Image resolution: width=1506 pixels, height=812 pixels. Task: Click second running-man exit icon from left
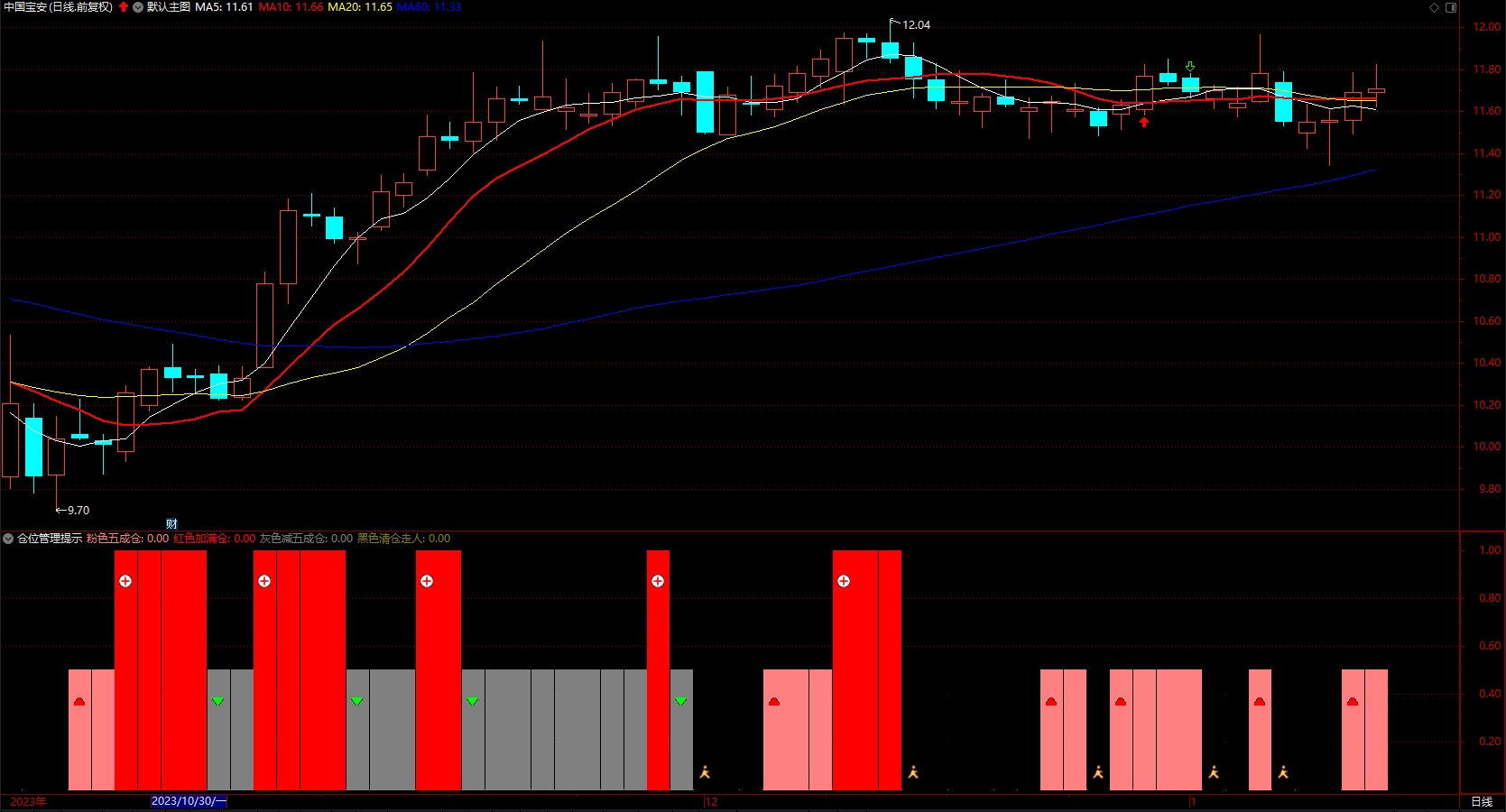[x=913, y=772]
